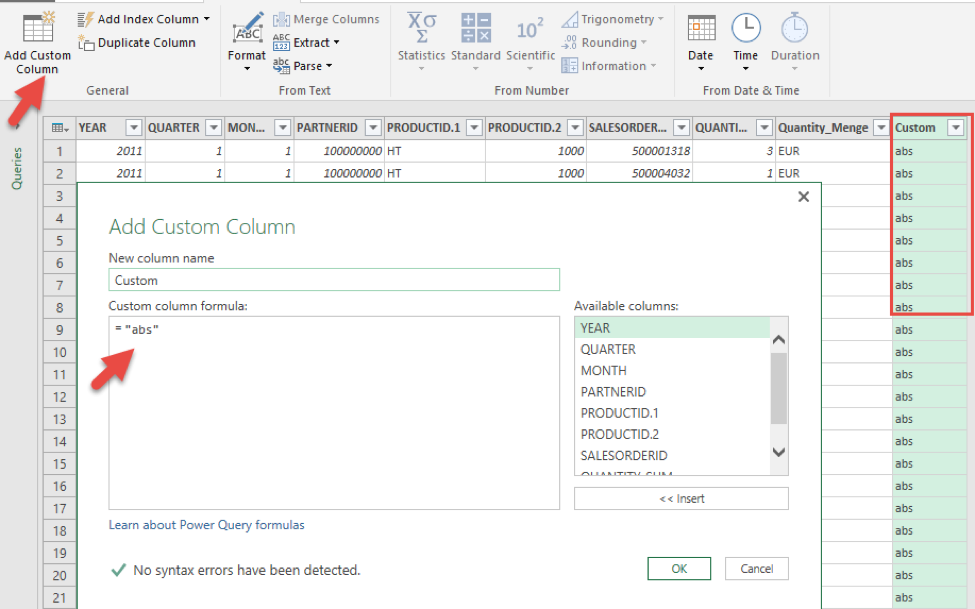Open Learn about Power Query formulas link

click(x=206, y=525)
